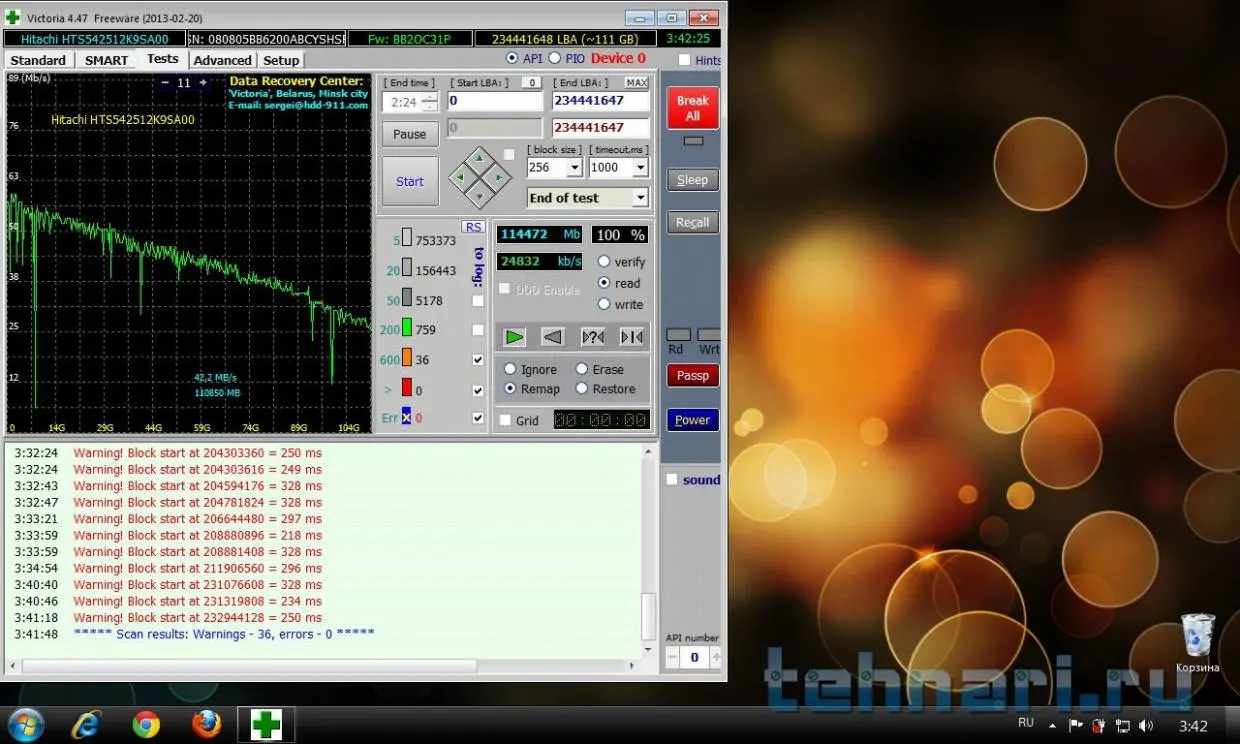
Task: Click the End time spinner arrows
Action: [429, 102]
